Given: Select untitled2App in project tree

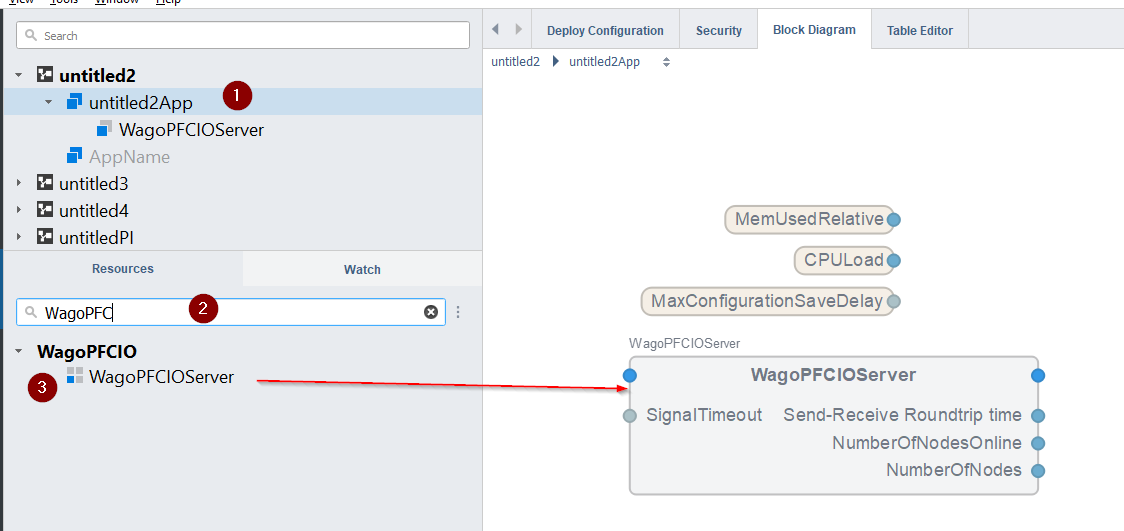Looking at the screenshot, I should point(140,102).
